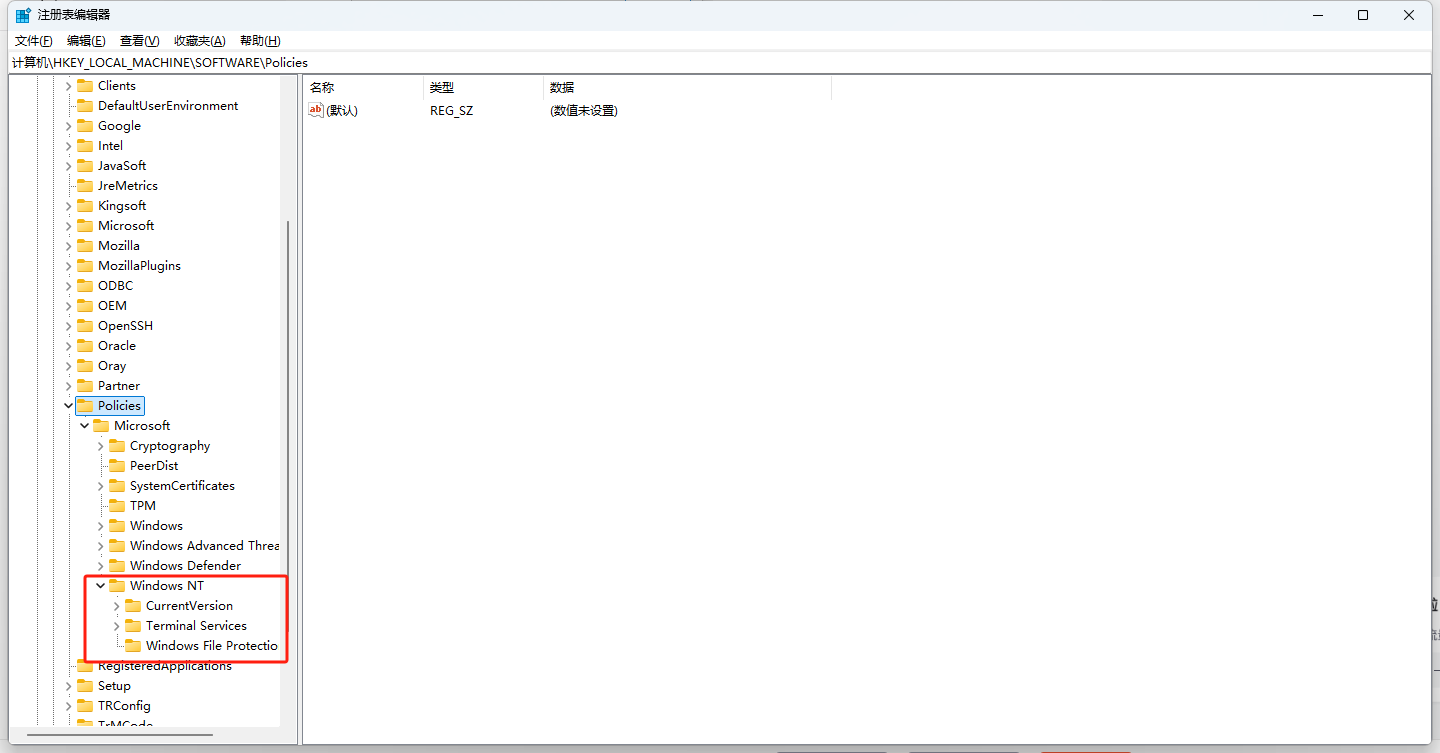Click the TPM folder icon
1440x753 pixels.
[117, 506]
